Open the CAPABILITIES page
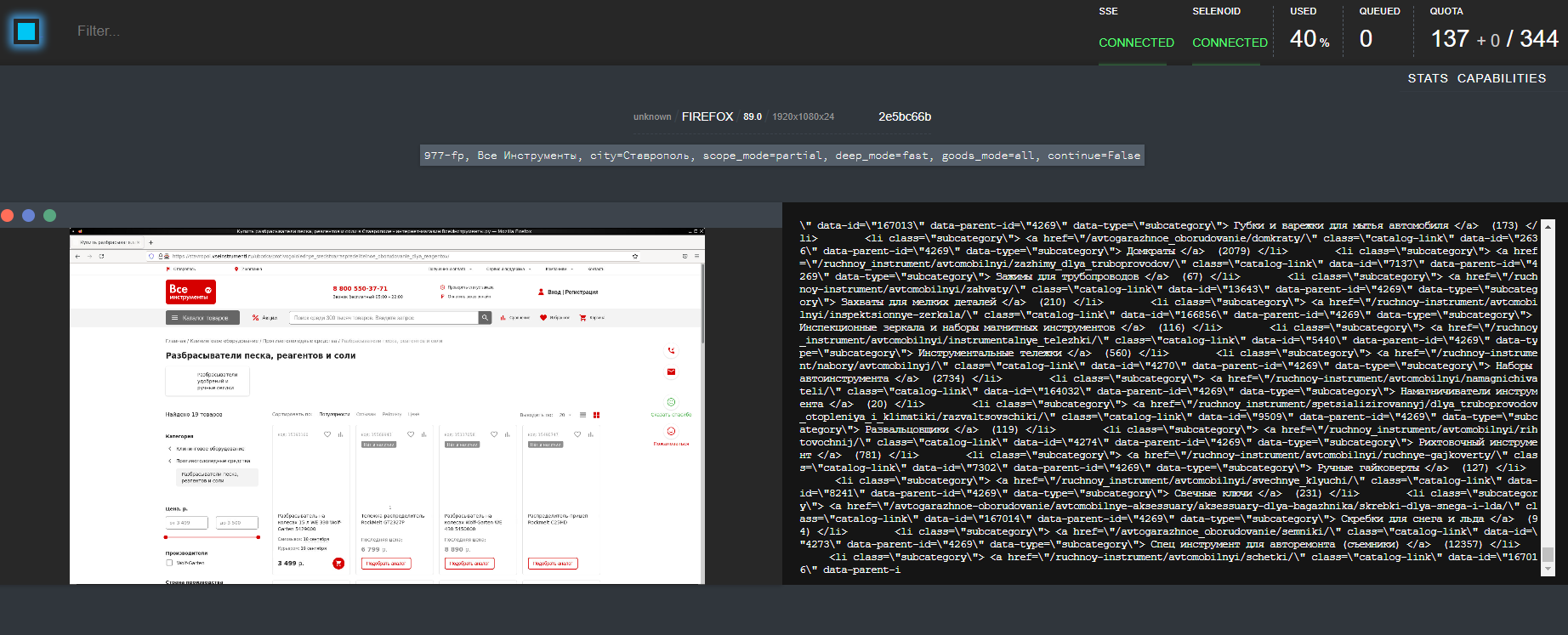 click(1502, 78)
